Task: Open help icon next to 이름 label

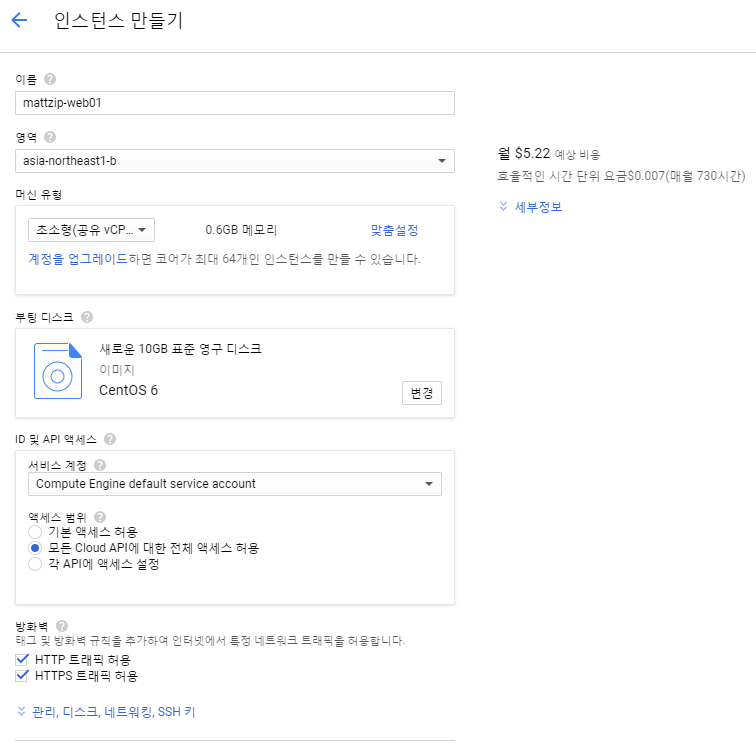Action: 50,79
